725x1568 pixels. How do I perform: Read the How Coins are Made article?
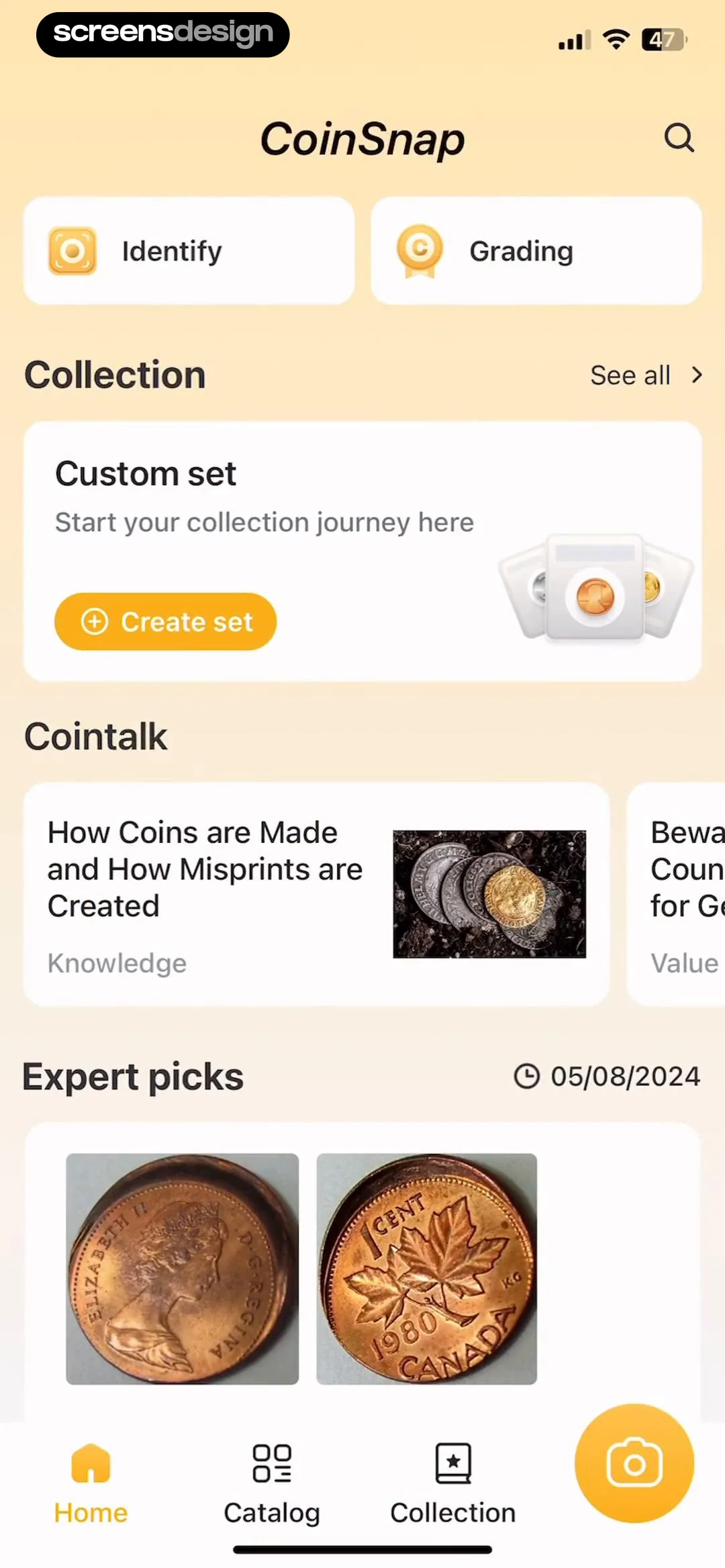pos(205,869)
